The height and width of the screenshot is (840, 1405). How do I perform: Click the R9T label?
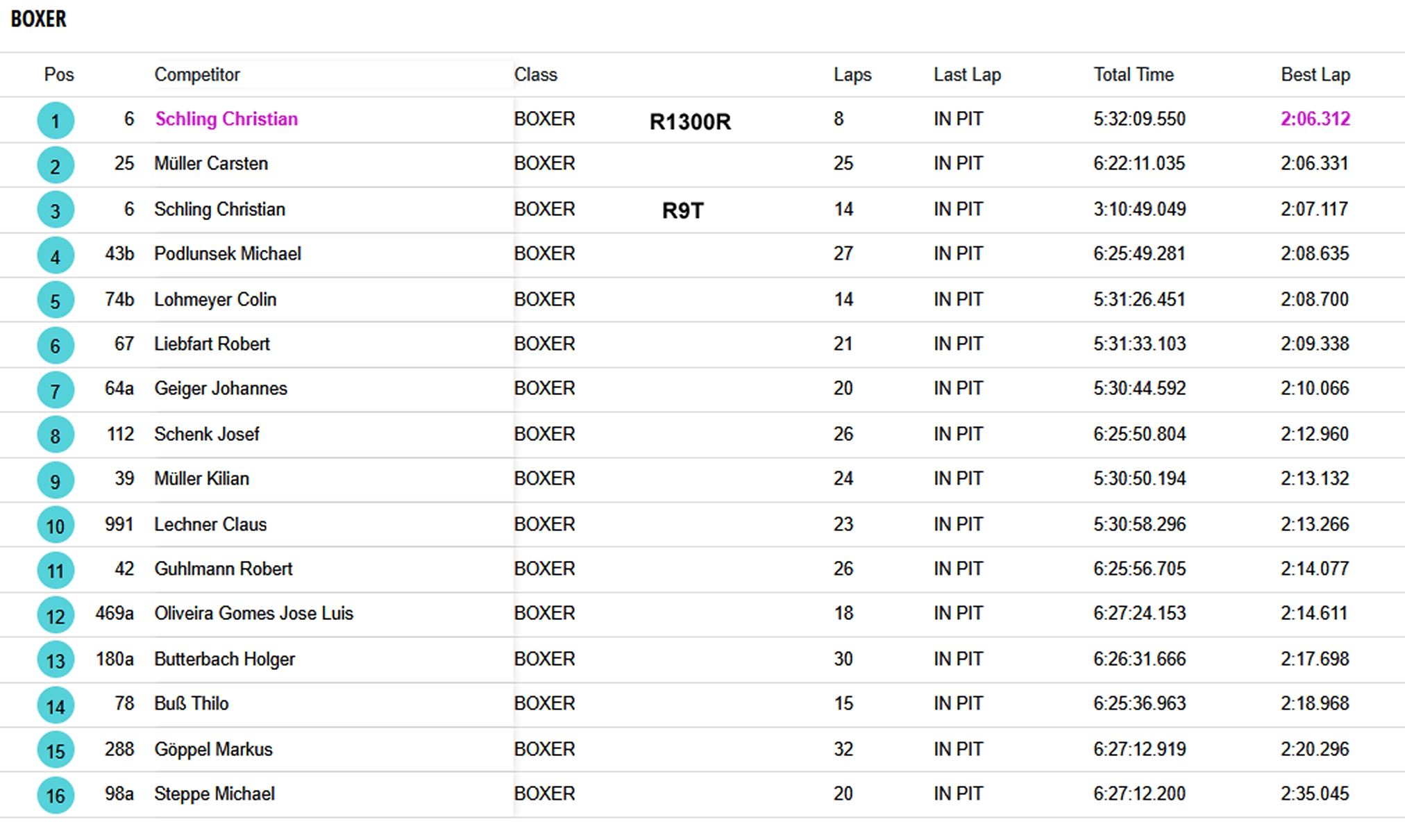tap(683, 210)
